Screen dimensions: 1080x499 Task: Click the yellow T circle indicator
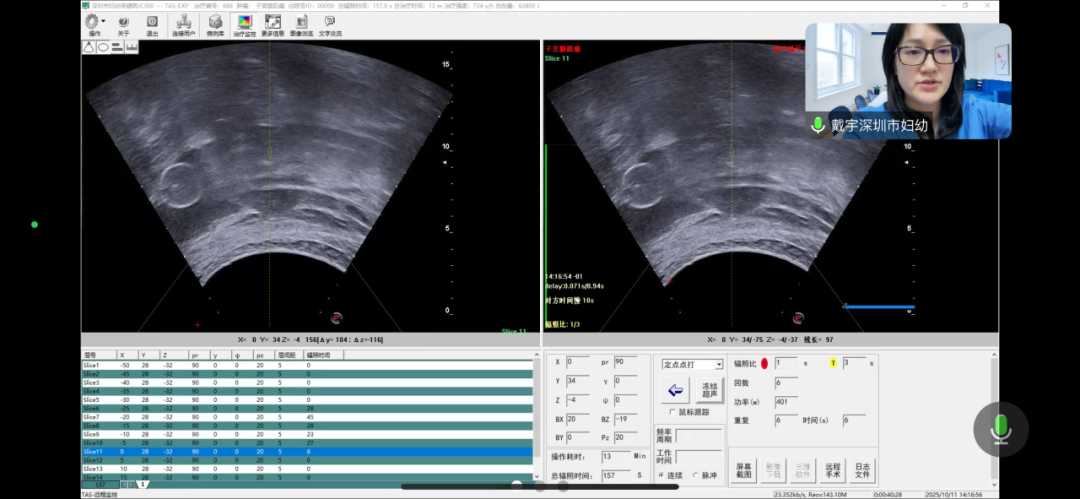(x=833, y=363)
